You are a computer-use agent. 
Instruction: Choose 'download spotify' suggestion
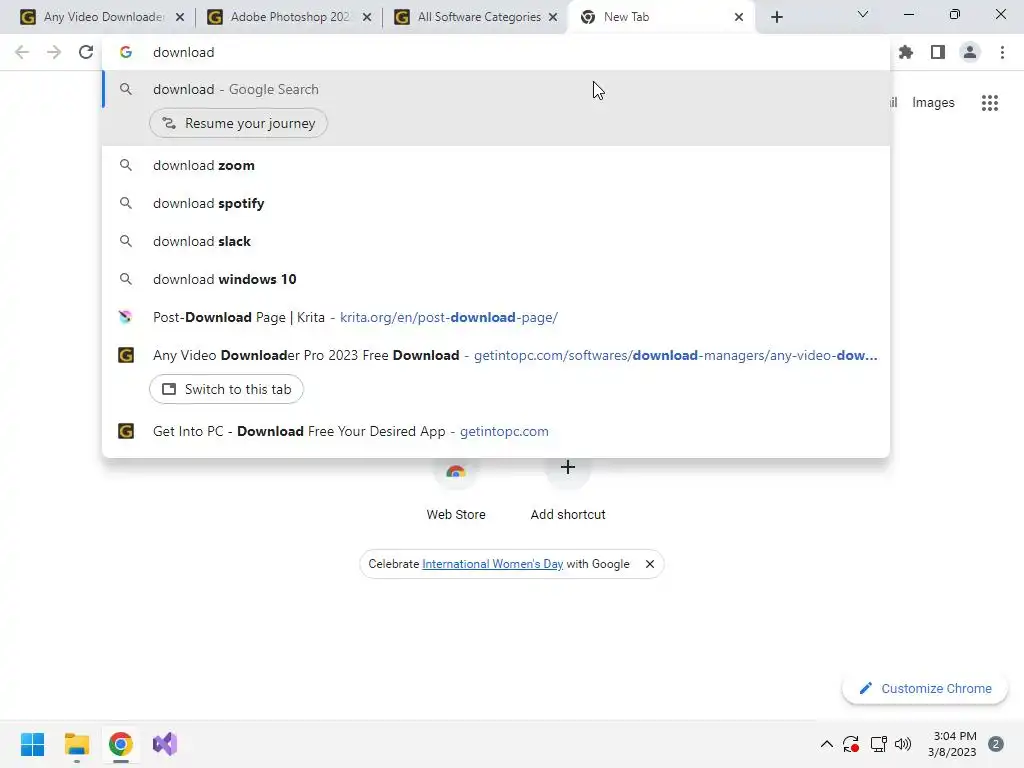[496, 203]
